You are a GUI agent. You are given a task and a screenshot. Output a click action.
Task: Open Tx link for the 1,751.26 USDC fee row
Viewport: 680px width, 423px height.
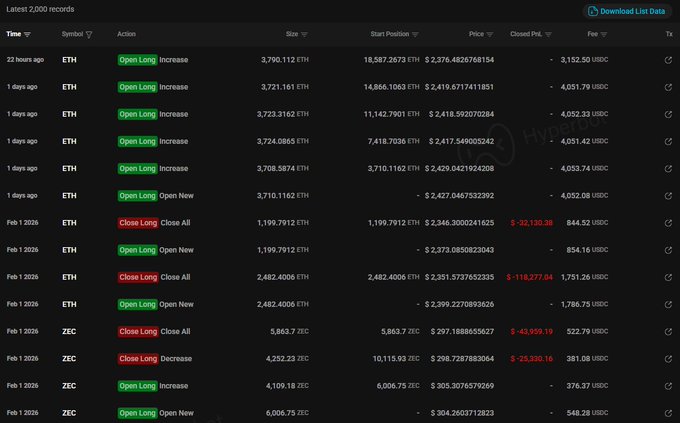tap(668, 277)
